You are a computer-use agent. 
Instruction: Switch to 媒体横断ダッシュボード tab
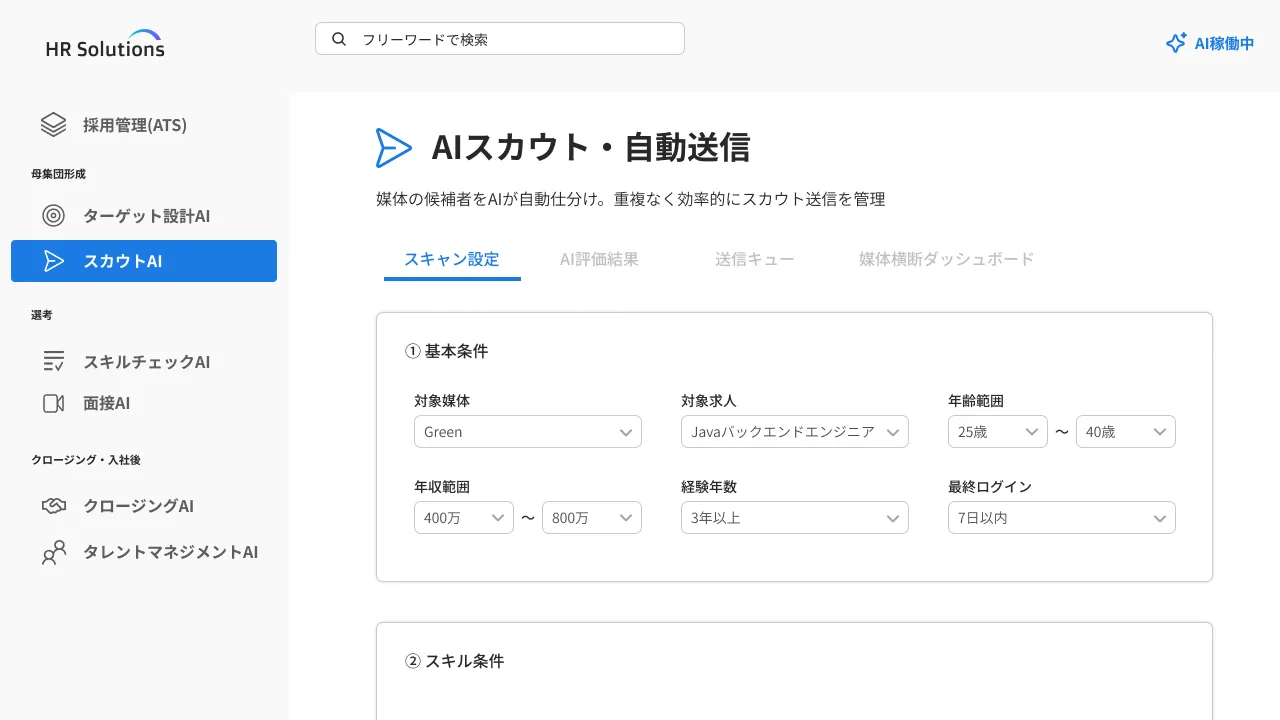click(x=947, y=259)
